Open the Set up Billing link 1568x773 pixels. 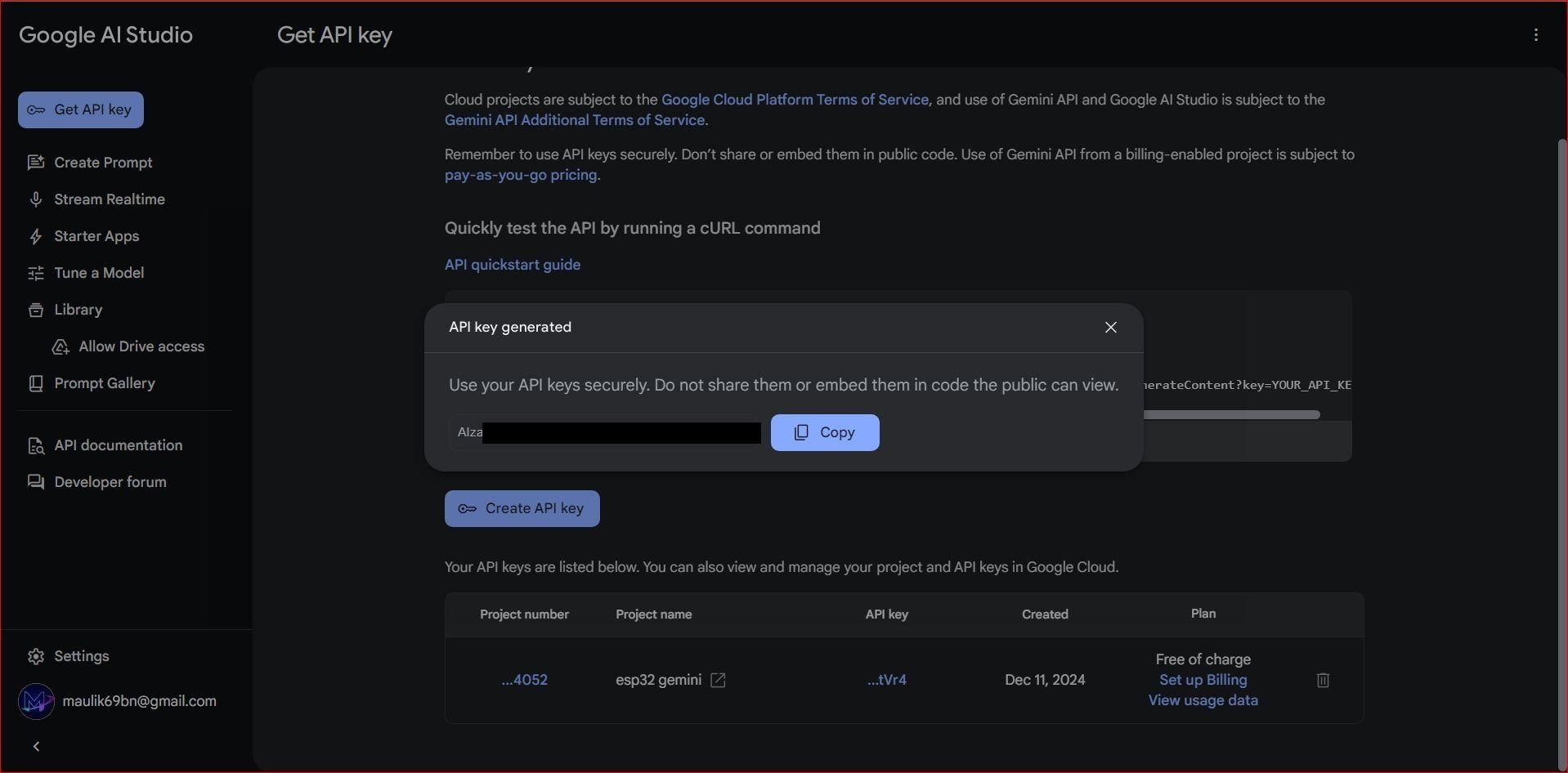tap(1202, 679)
